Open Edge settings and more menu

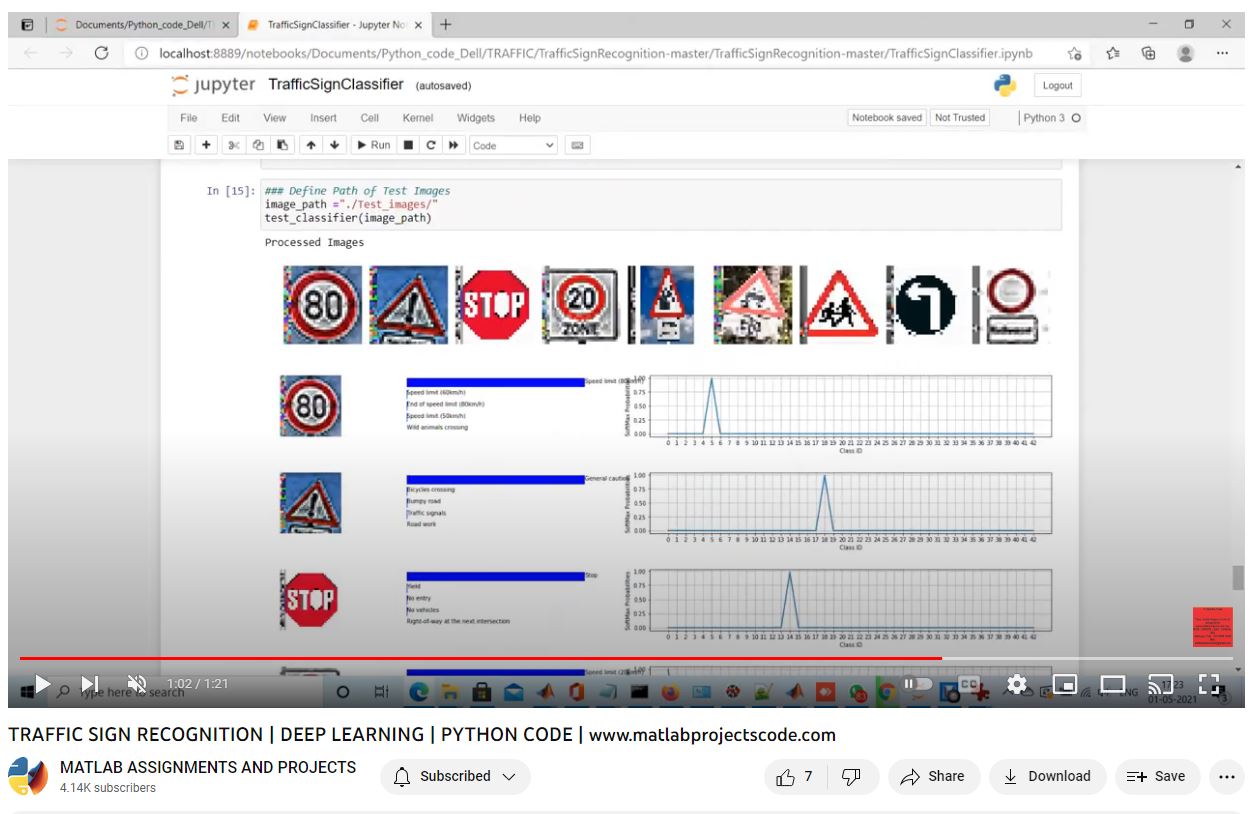coord(1223,53)
